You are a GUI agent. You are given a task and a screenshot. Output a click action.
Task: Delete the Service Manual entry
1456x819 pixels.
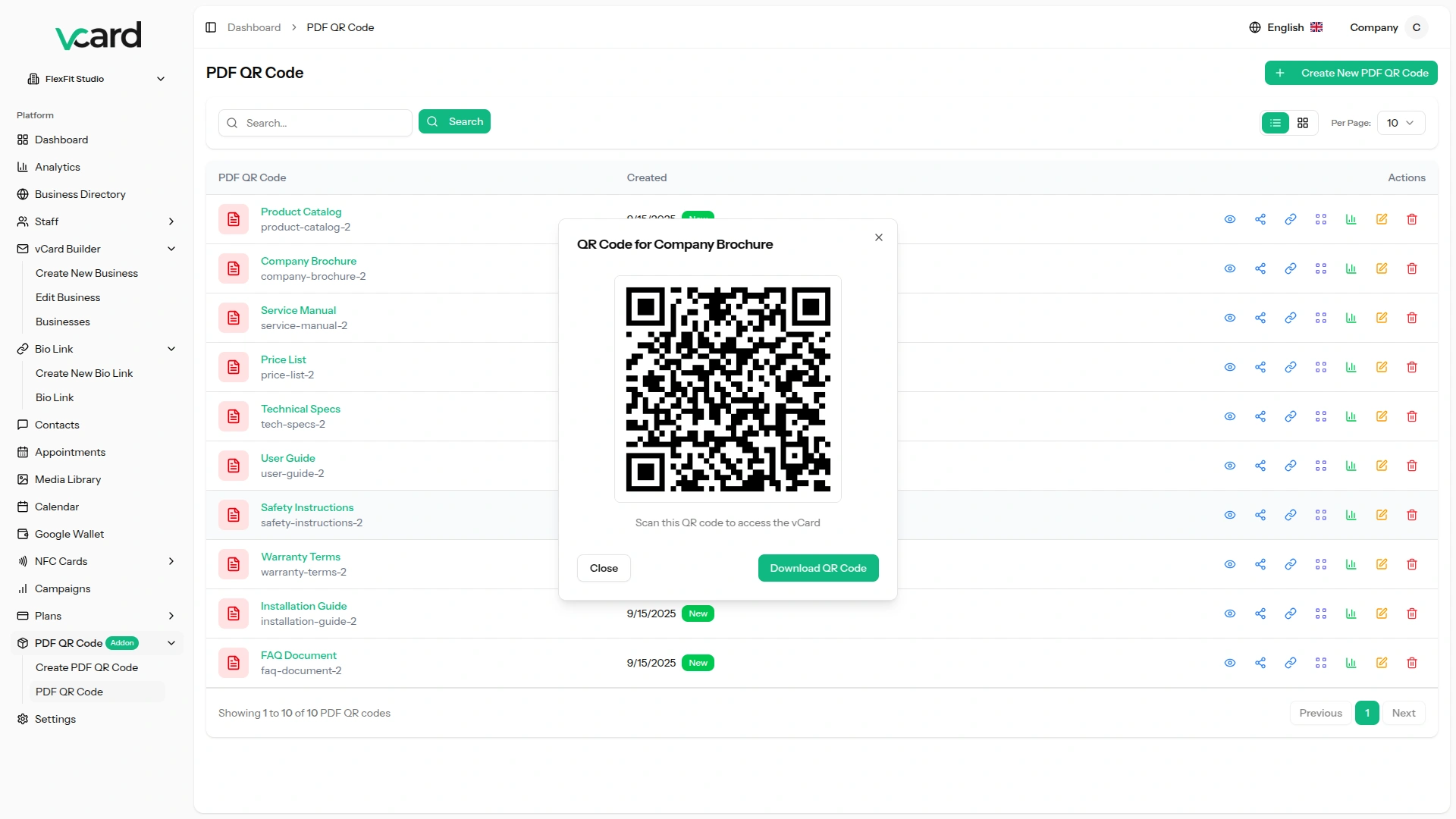pyautogui.click(x=1412, y=318)
